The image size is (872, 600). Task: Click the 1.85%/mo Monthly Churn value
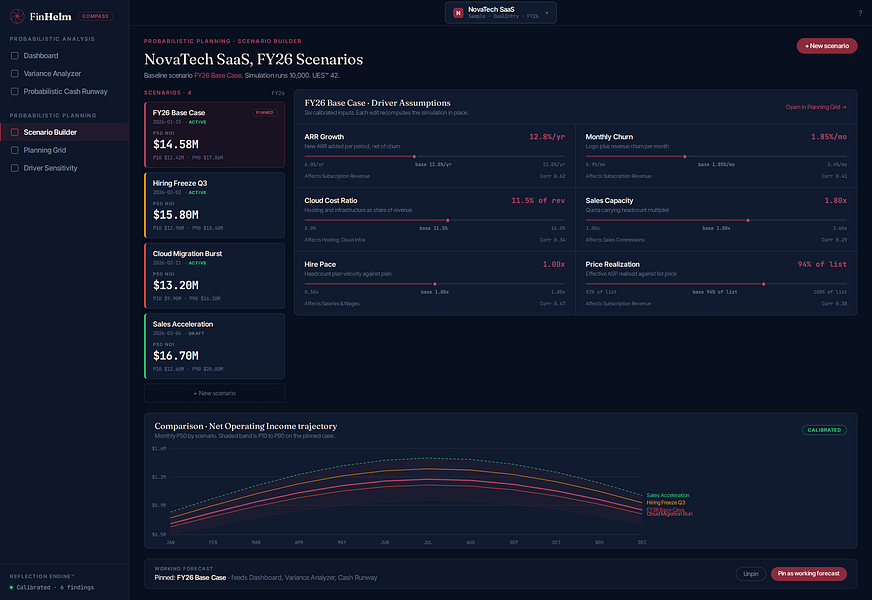pos(829,137)
